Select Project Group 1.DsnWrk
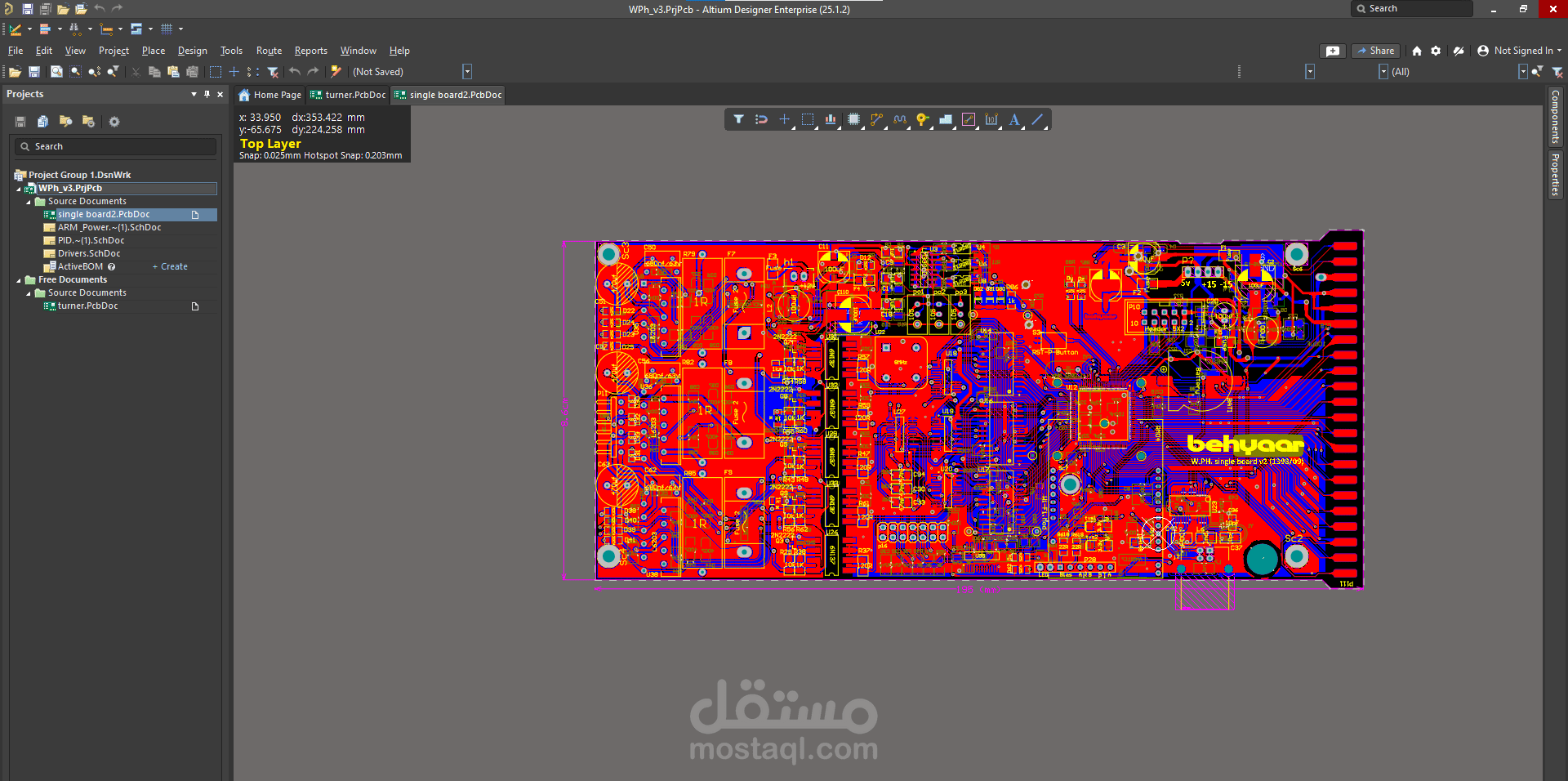The image size is (1568, 781). [x=79, y=175]
